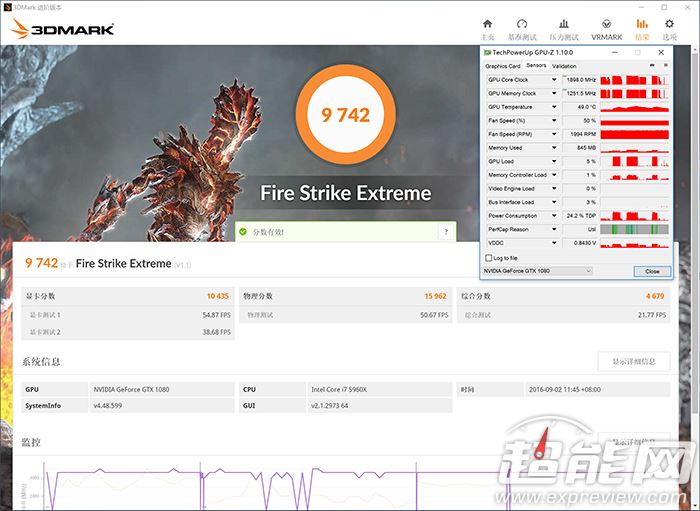
Task: Click the GPU Temperature history graph
Action: (x=634, y=107)
